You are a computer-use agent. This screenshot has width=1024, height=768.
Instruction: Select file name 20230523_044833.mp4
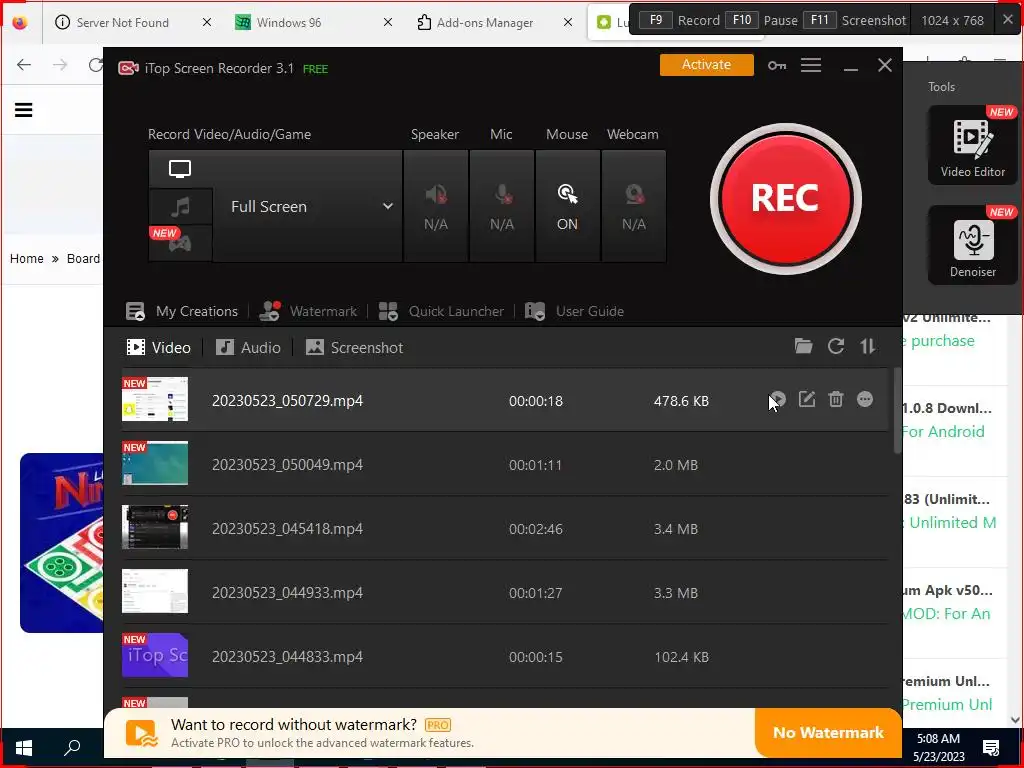point(287,657)
